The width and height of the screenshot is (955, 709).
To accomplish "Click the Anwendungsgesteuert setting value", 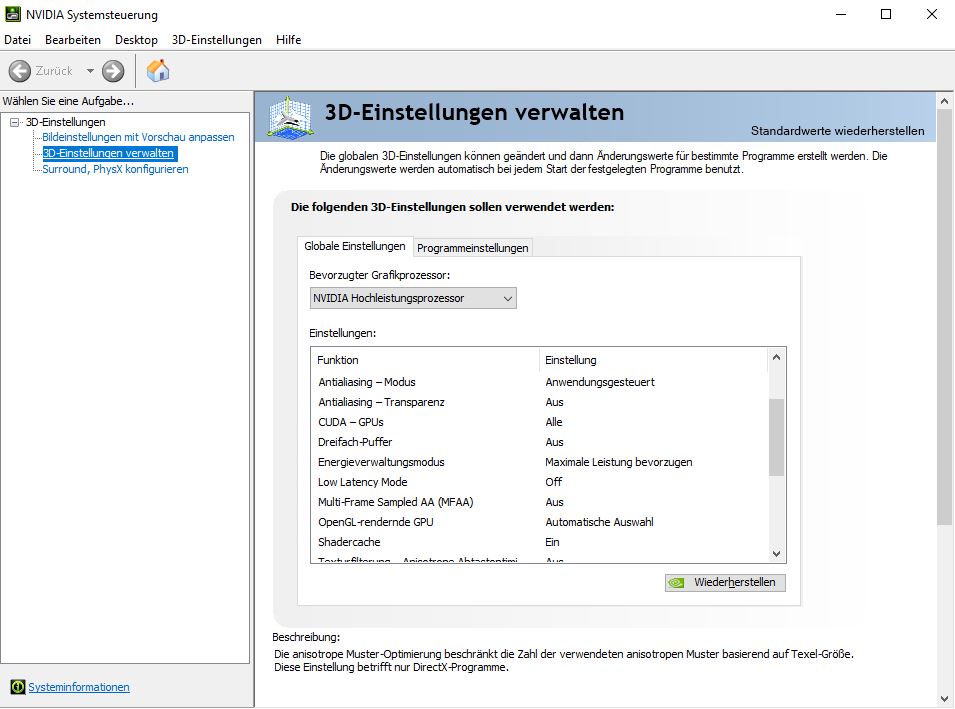I will point(600,382).
